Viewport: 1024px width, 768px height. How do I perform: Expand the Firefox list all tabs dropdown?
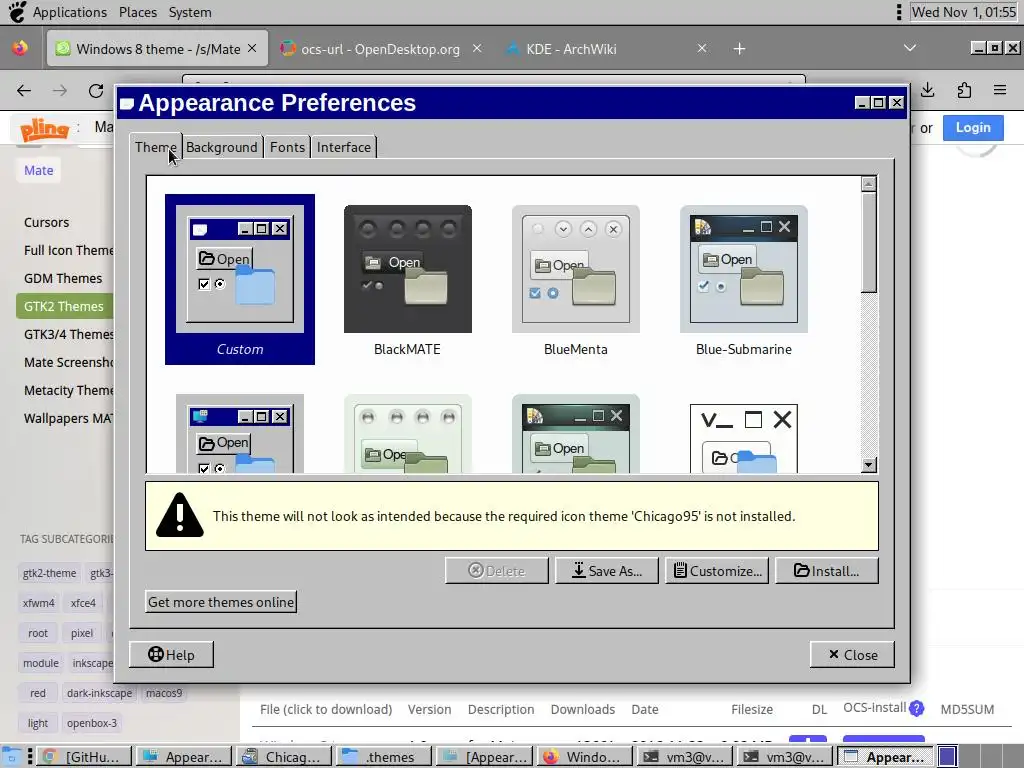pyautogui.click(x=910, y=48)
